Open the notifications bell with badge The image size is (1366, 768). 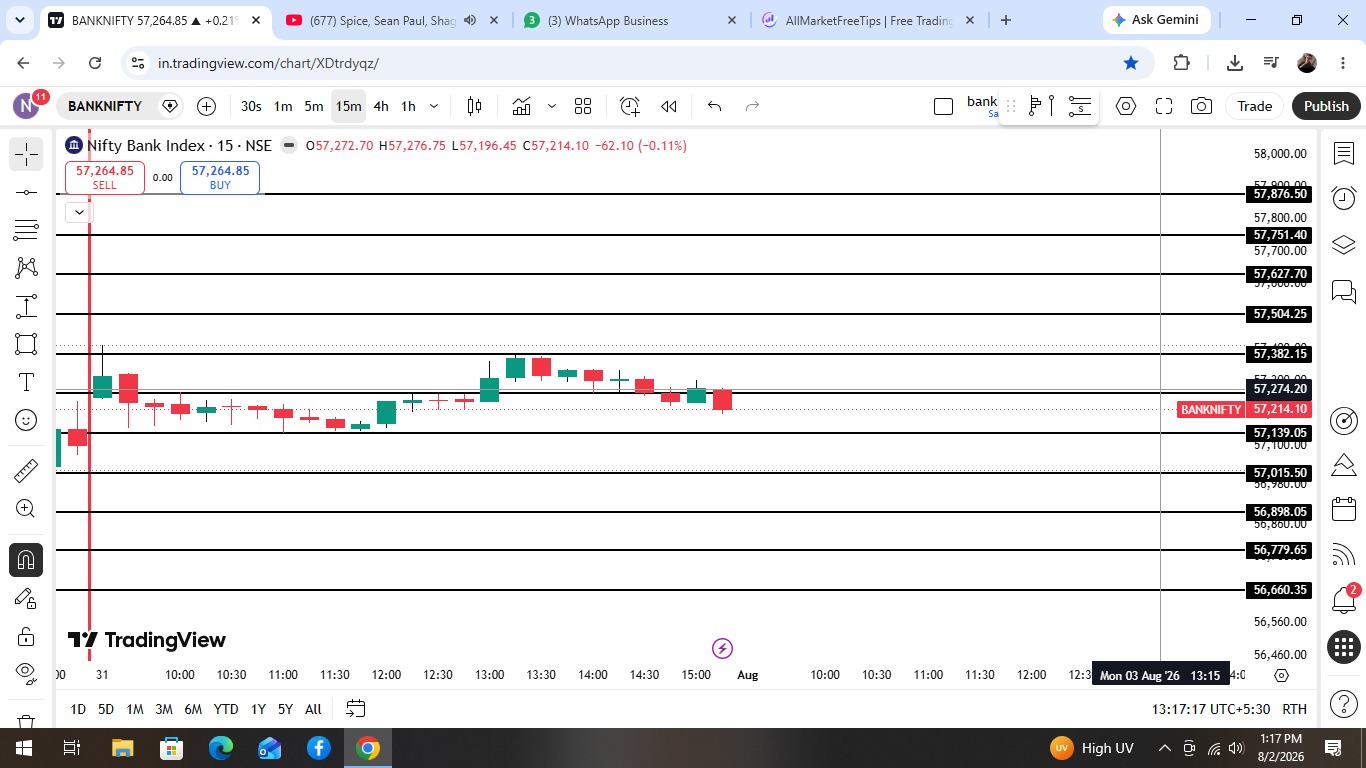pyautogui.click(x=1344, y=599)
